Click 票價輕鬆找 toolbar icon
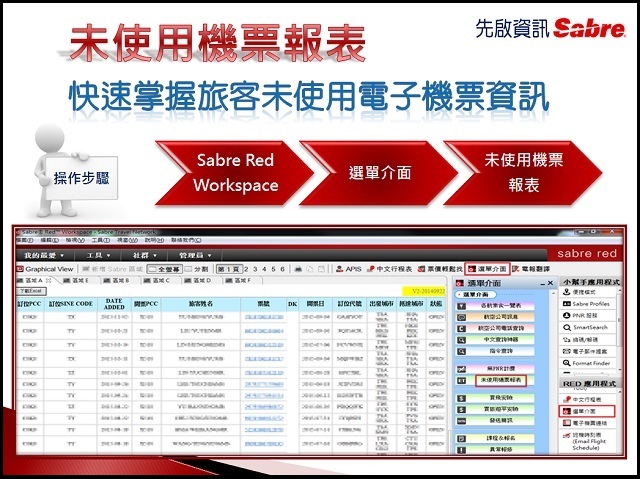640x479 pixels. [x=440, y=269]
